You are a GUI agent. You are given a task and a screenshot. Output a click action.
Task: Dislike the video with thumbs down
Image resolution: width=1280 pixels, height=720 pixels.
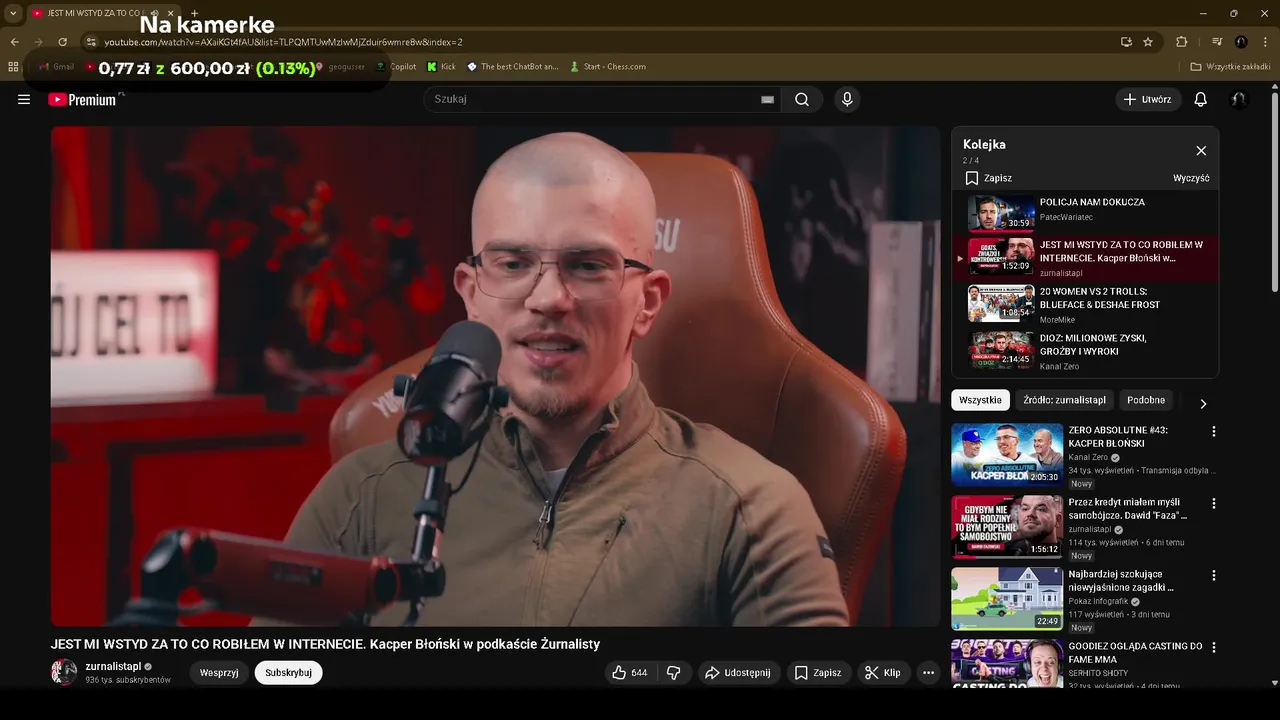[x=674, y=673]
